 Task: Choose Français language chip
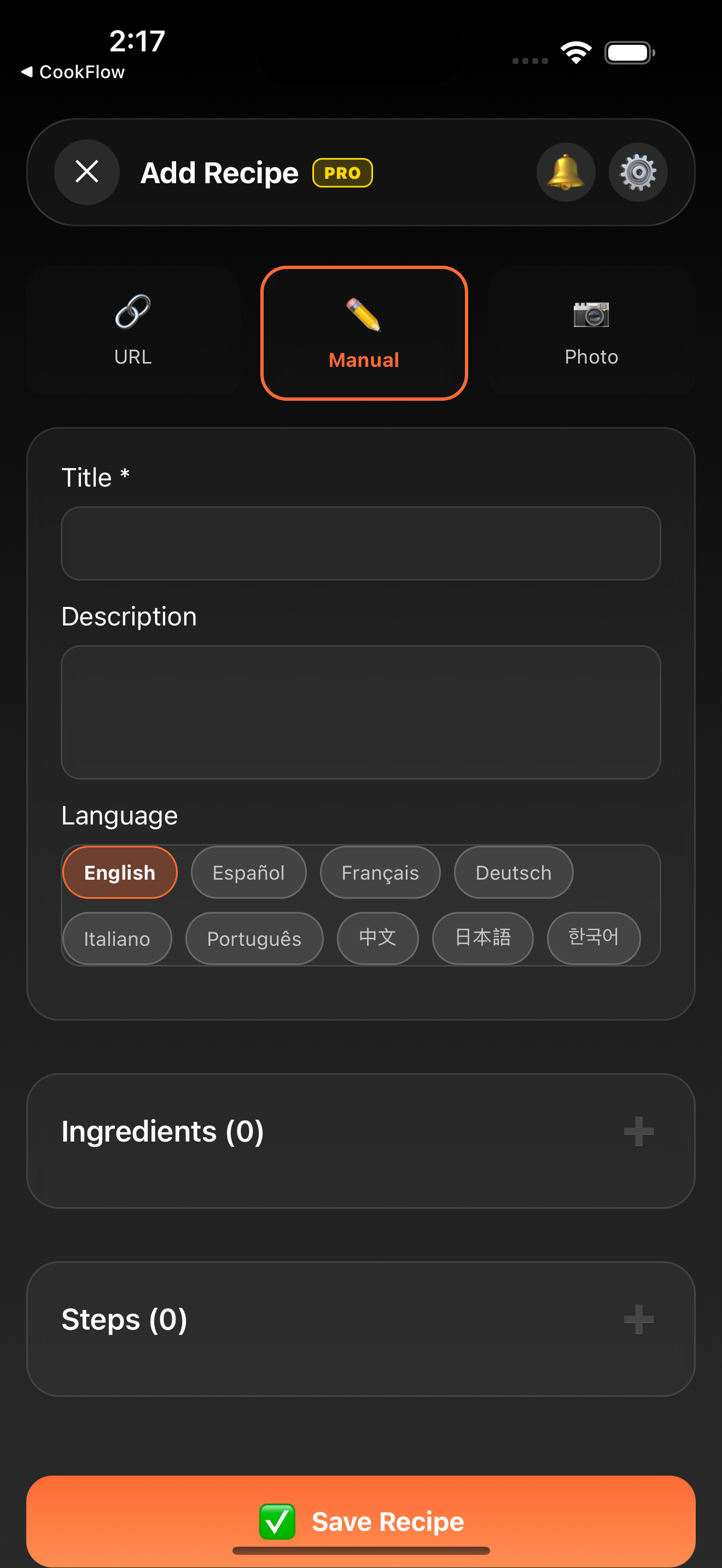pyautogui.click(x=380, y=872)
